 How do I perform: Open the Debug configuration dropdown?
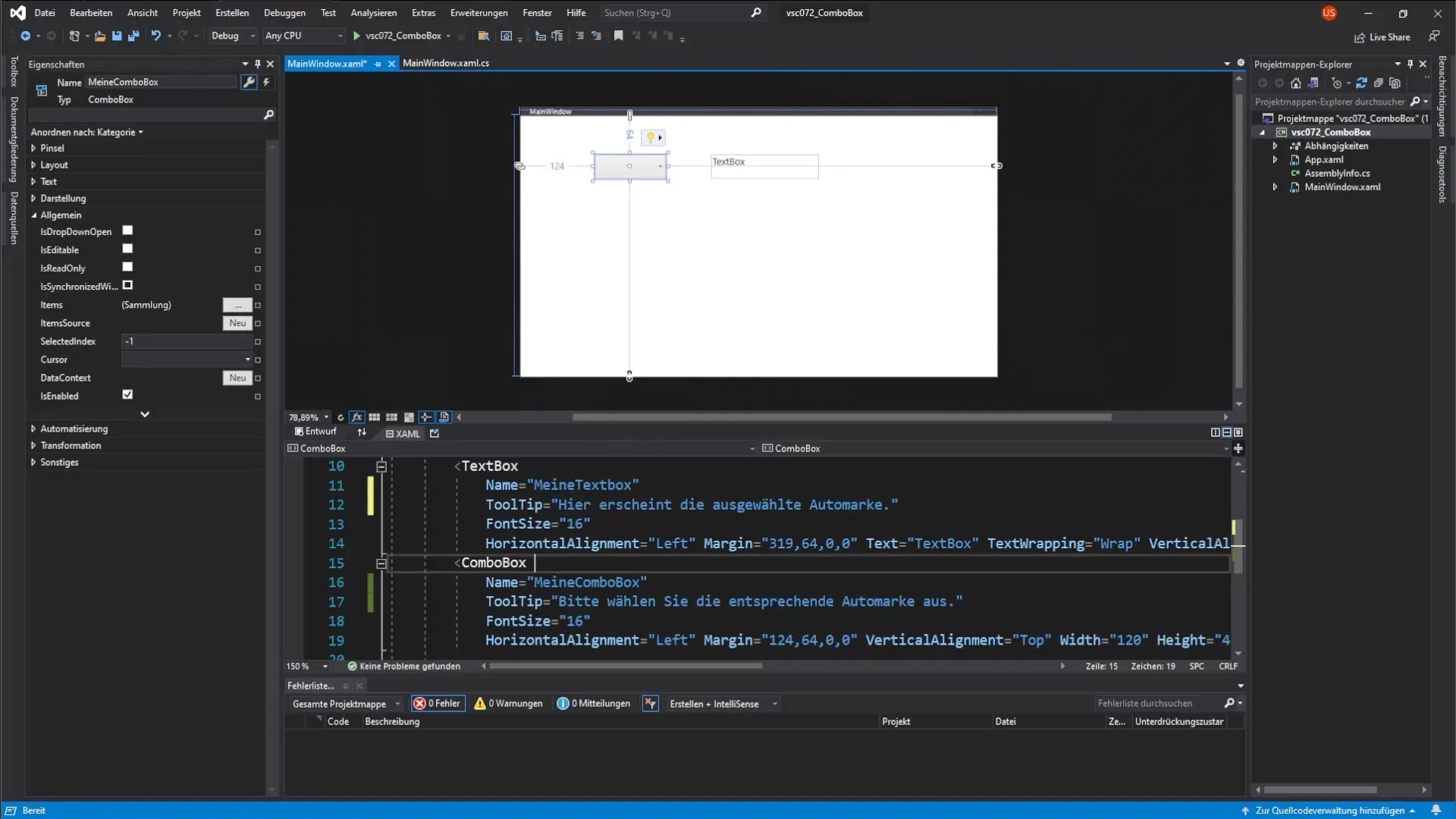(x=233, y=36)
